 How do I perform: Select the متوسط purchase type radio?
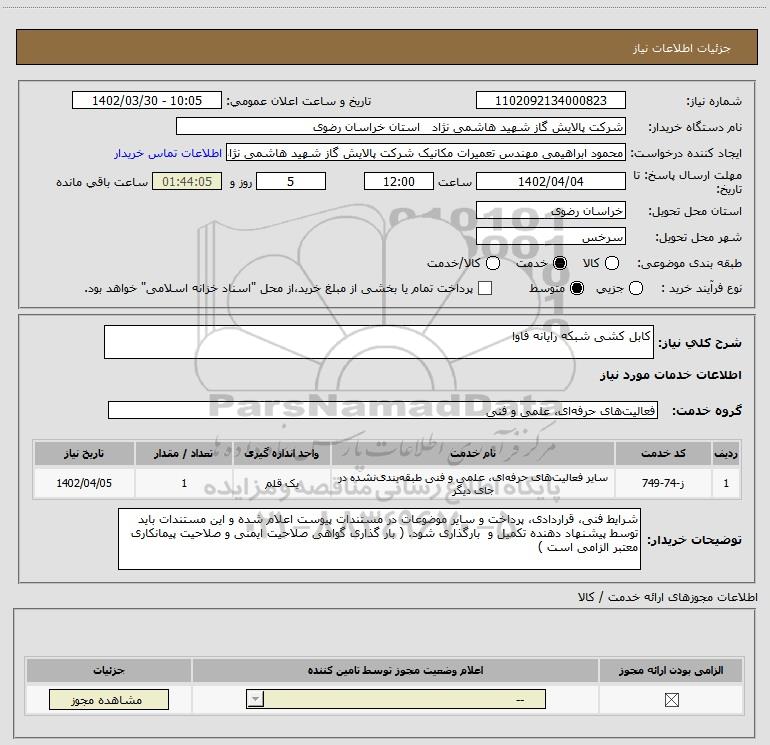(x=577, y=288)
